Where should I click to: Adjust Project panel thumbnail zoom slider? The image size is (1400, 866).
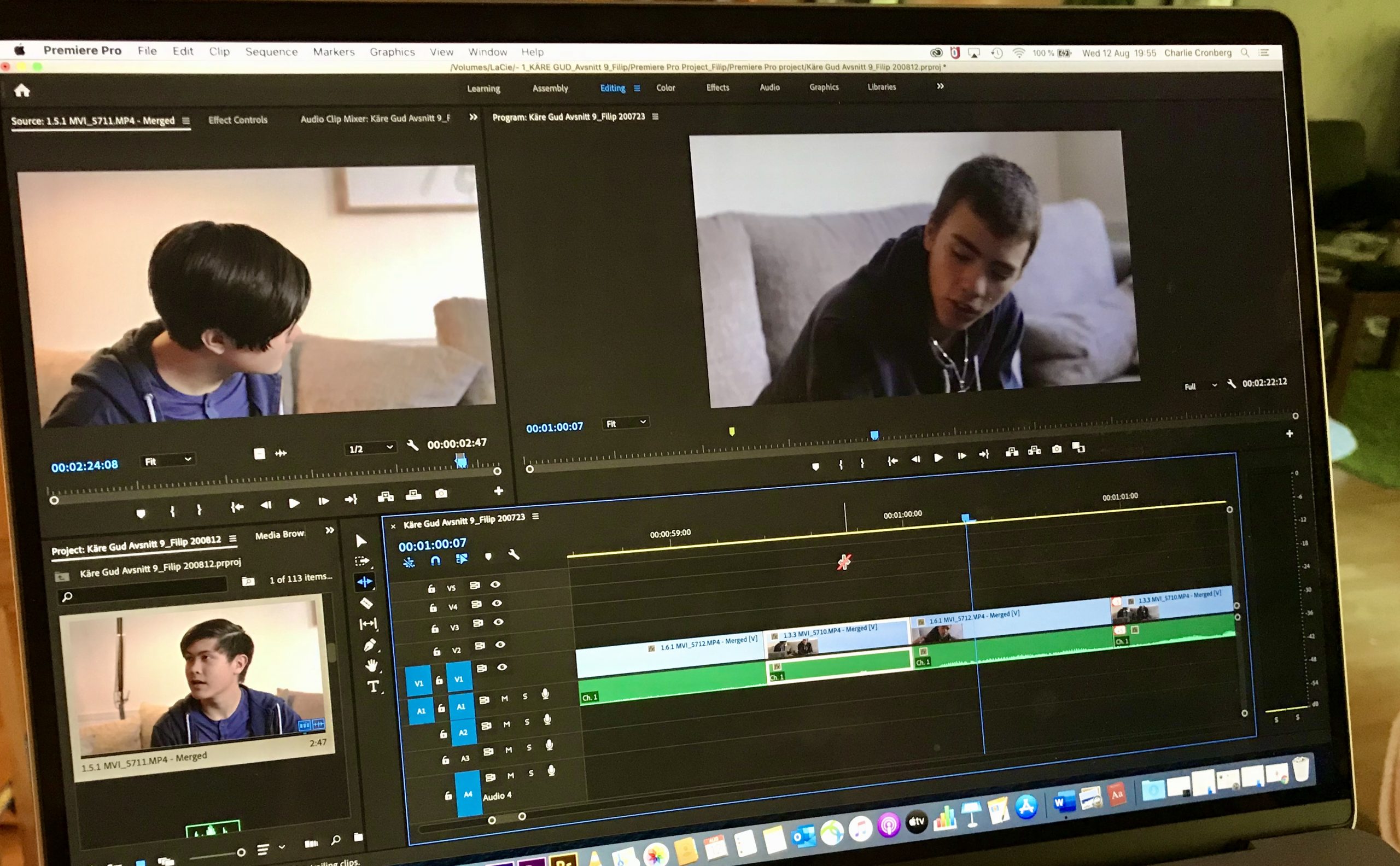pyautogui.click(x=241, y=852)
